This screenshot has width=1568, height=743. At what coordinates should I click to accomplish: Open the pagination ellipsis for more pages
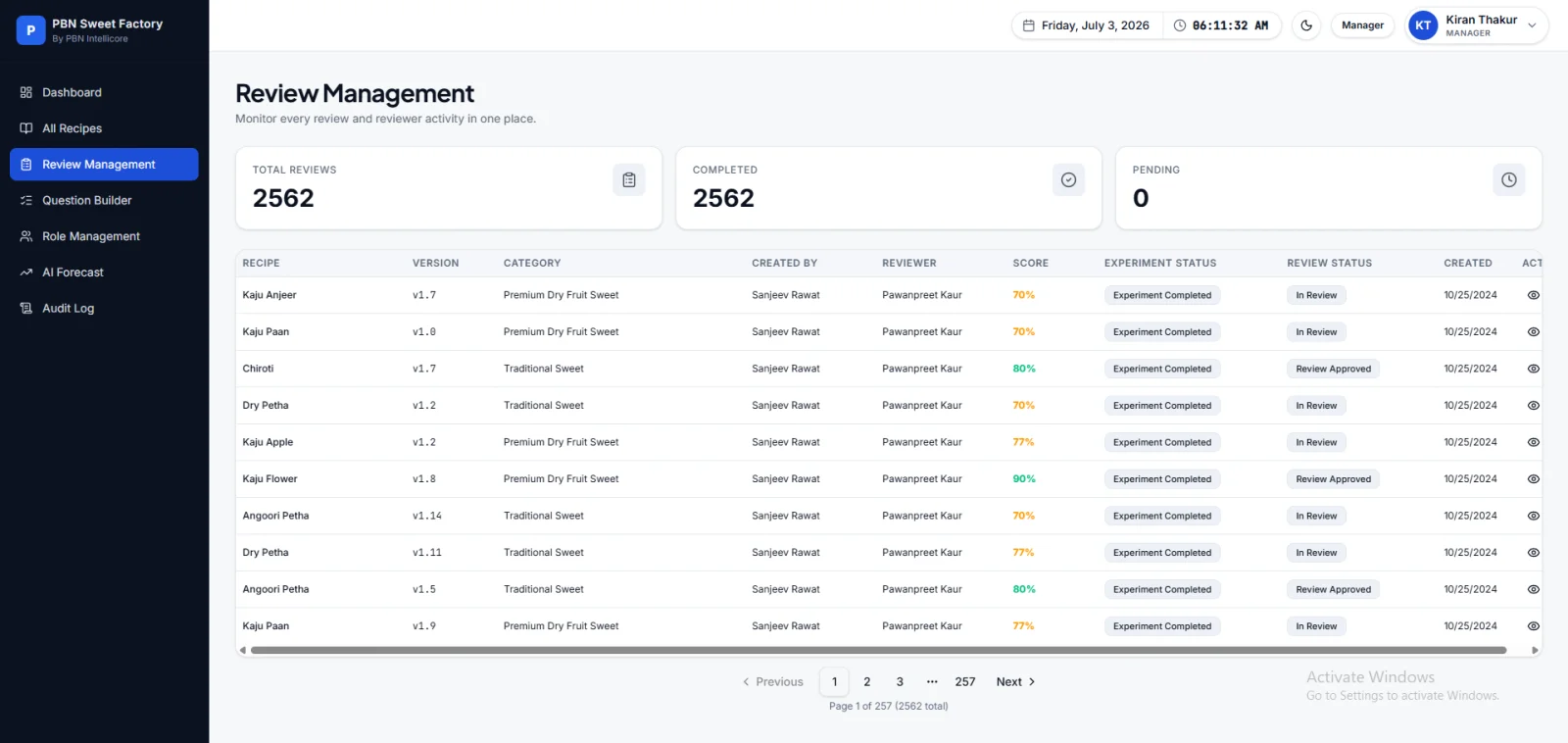(932, 682)
